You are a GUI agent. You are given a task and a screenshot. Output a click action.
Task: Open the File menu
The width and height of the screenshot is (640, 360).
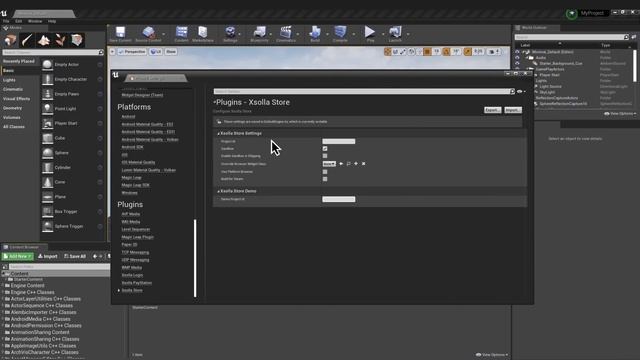point(6,21)
